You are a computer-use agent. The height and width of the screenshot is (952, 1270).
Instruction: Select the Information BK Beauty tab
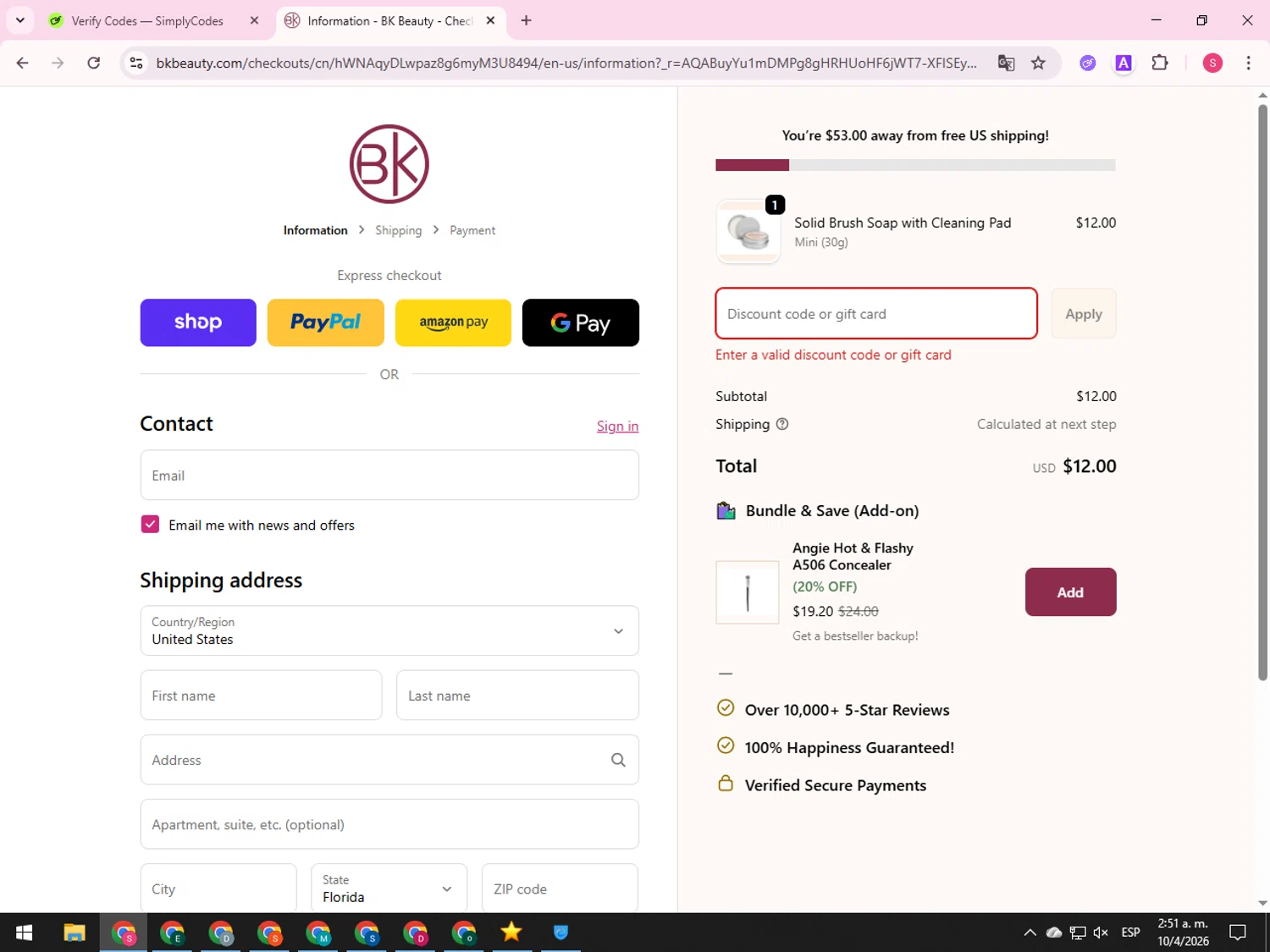click(x=389, y=20)
